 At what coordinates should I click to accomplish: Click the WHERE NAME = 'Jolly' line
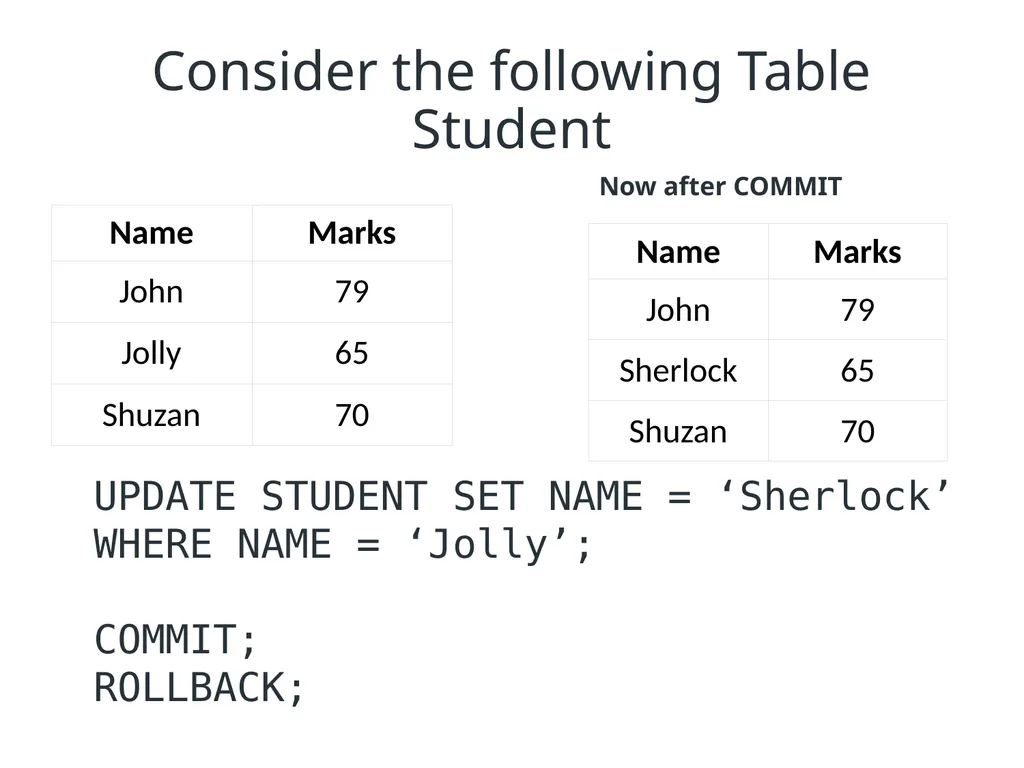(x=343, y=545)
